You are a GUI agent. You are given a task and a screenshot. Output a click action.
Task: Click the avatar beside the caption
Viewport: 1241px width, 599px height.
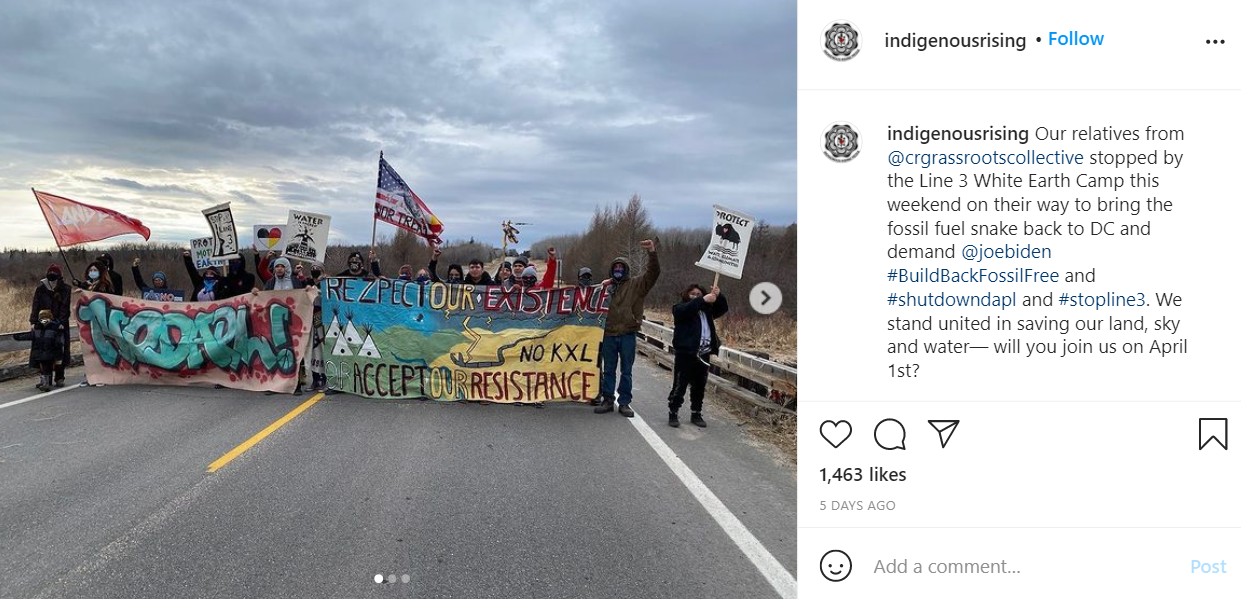841,142
